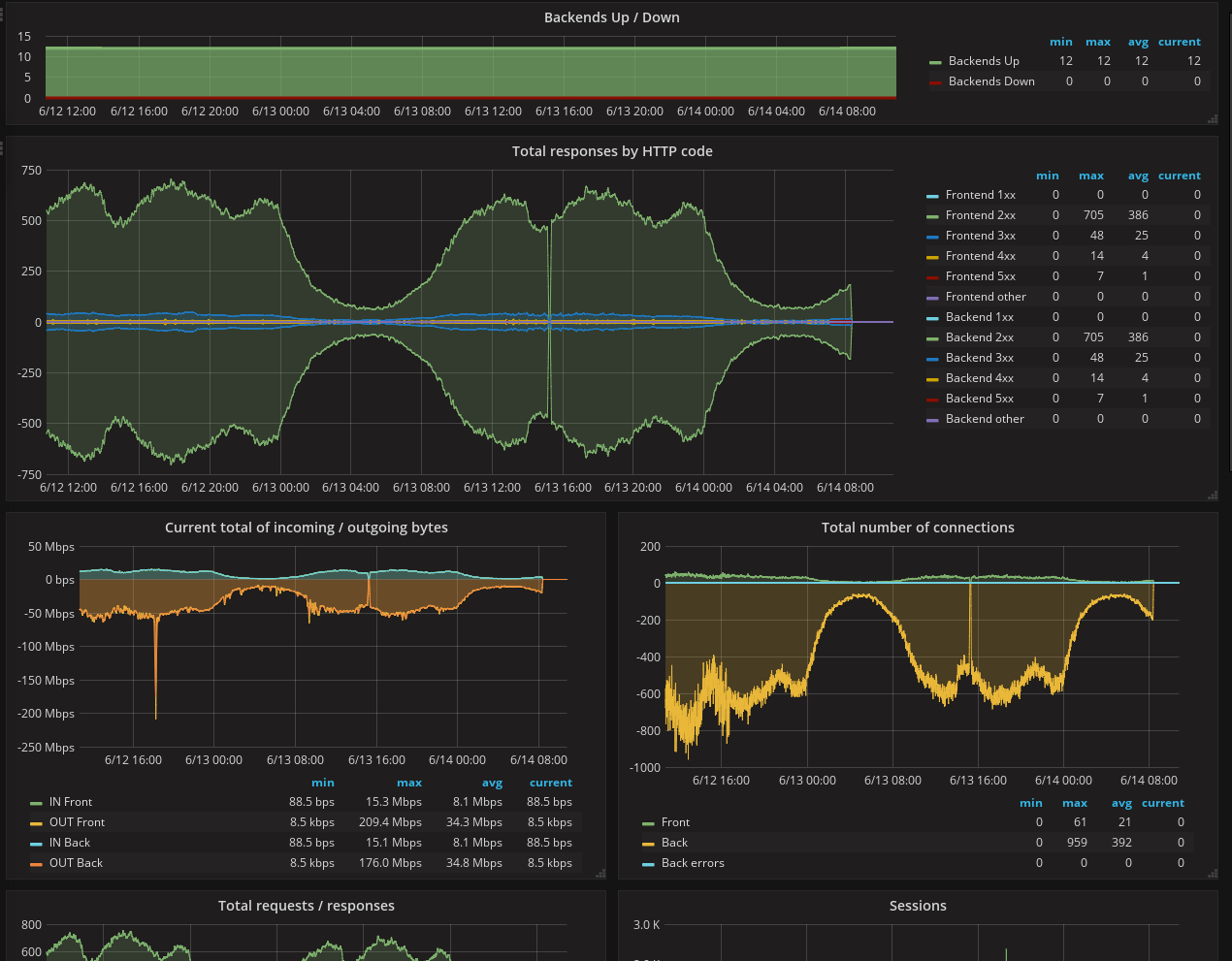Click the purple color line beside Frontend other
Viewport: 1232px width, 961px height.
(x=932, y=298)
